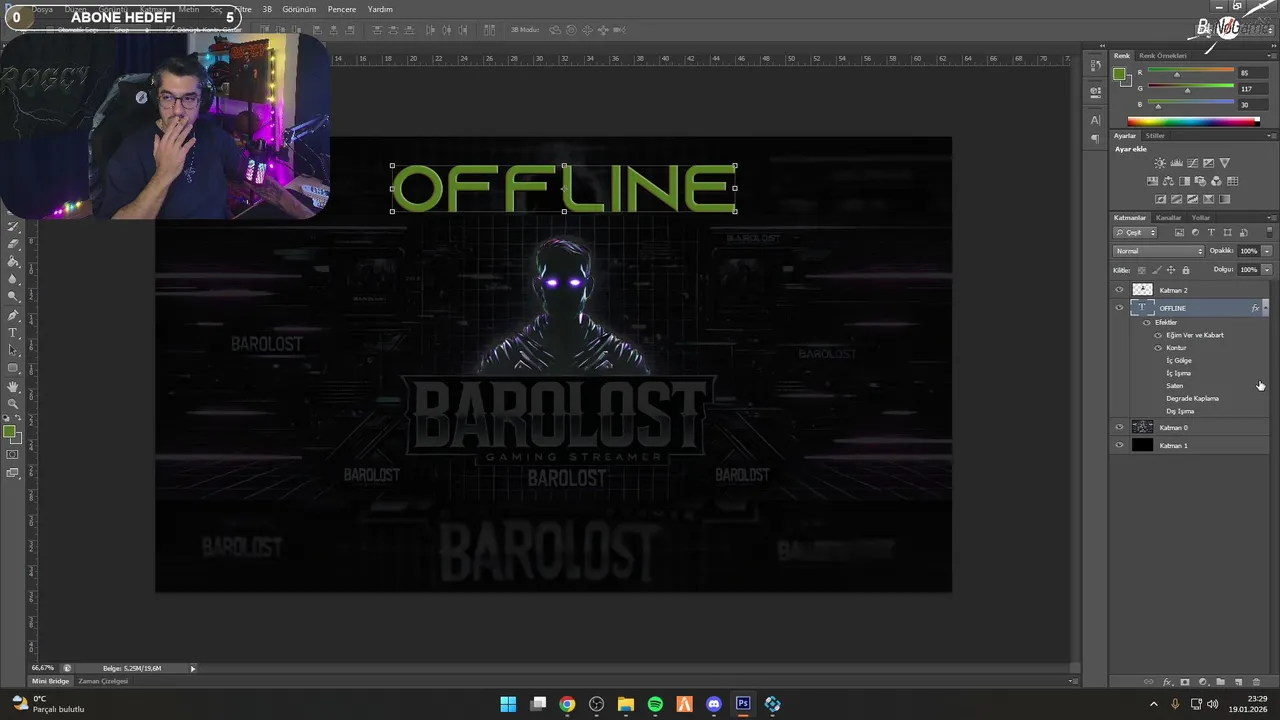Filter layers by type layers icon

(x=1211, y=232)
